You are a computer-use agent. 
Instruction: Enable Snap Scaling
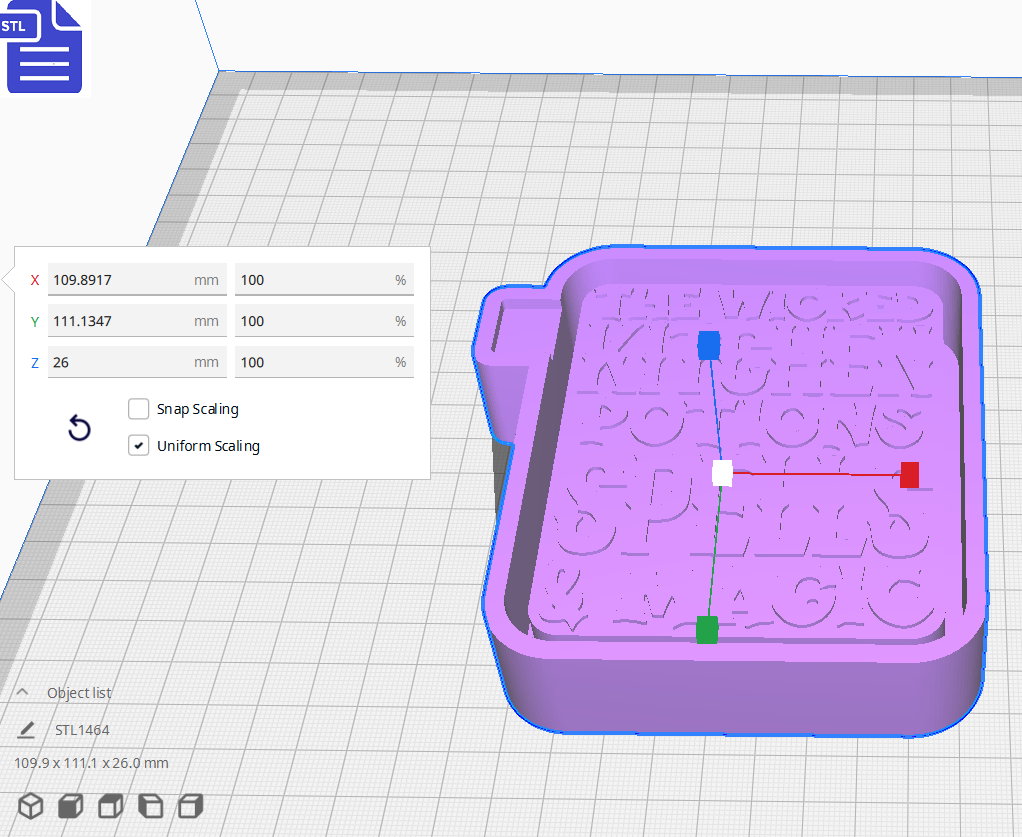138,408
